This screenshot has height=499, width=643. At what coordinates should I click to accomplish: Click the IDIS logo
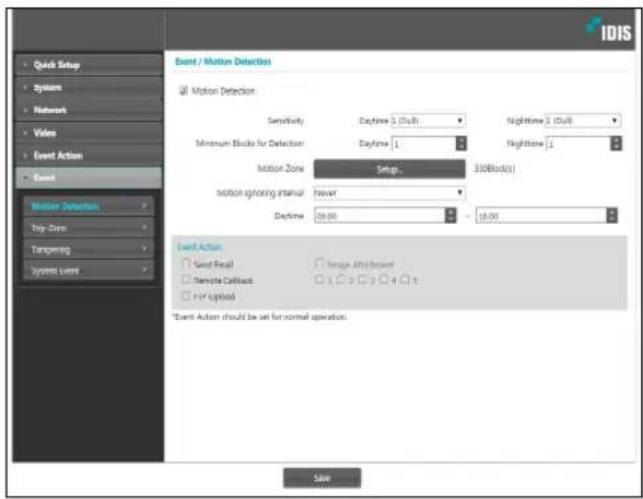(x=609, y=30)
